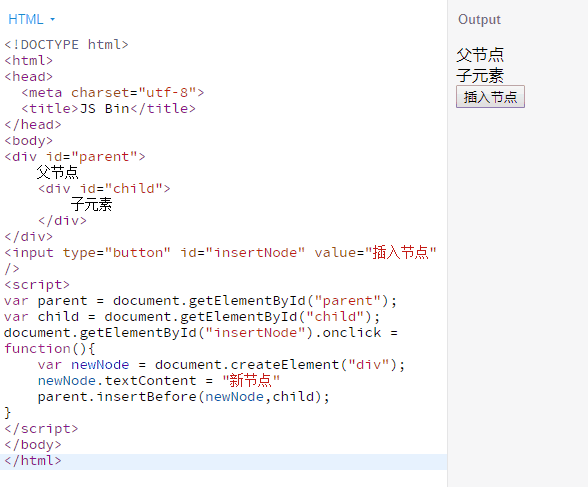Screen dimensions: 588x487
Task: Click the 父节点 text in the code editor
Action: point(57,172)
